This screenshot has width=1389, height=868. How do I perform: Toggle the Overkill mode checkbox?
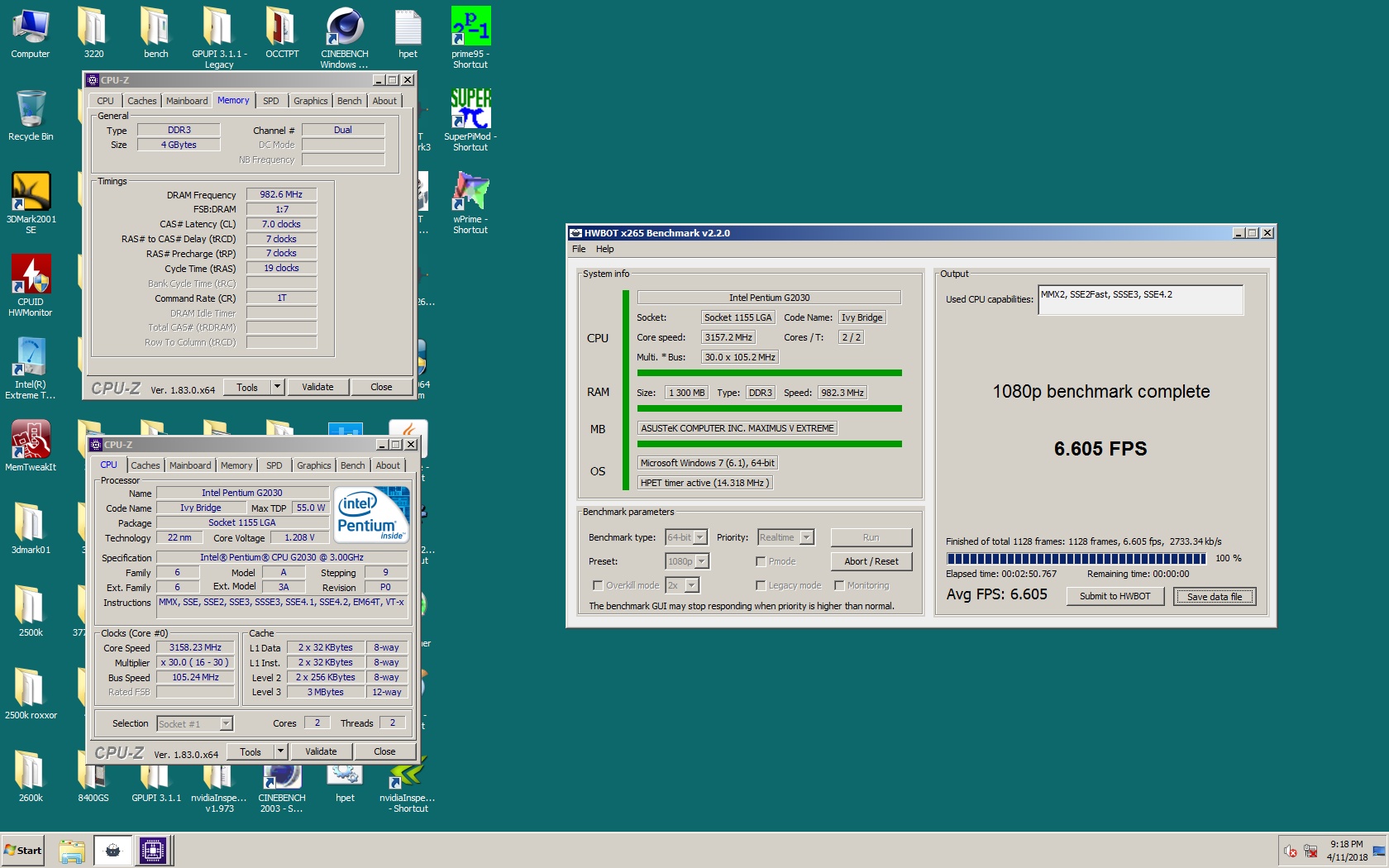(x=598, y=585)
